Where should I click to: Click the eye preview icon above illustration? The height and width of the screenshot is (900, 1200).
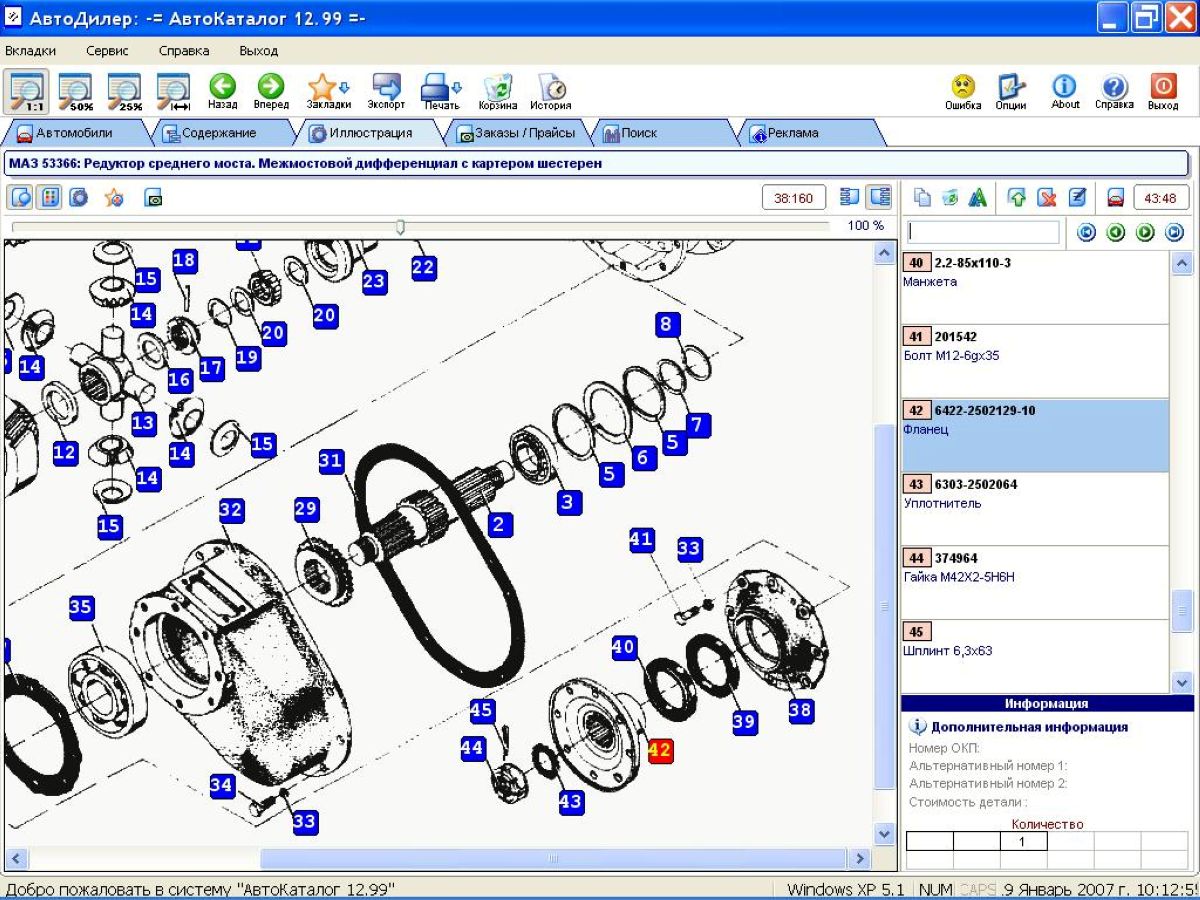(x=153, y=198)
